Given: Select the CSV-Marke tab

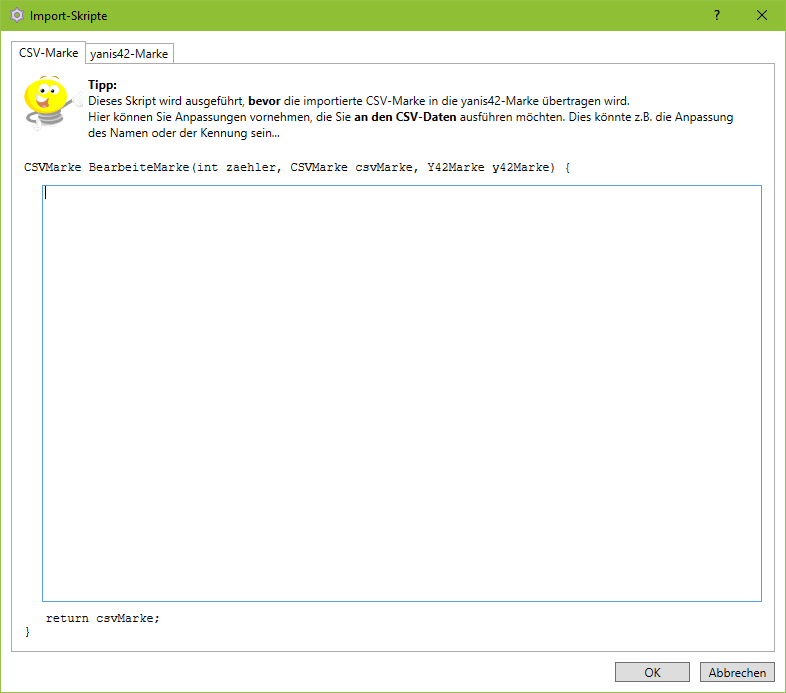Looking at the screenshot, I should coord(48,52).
